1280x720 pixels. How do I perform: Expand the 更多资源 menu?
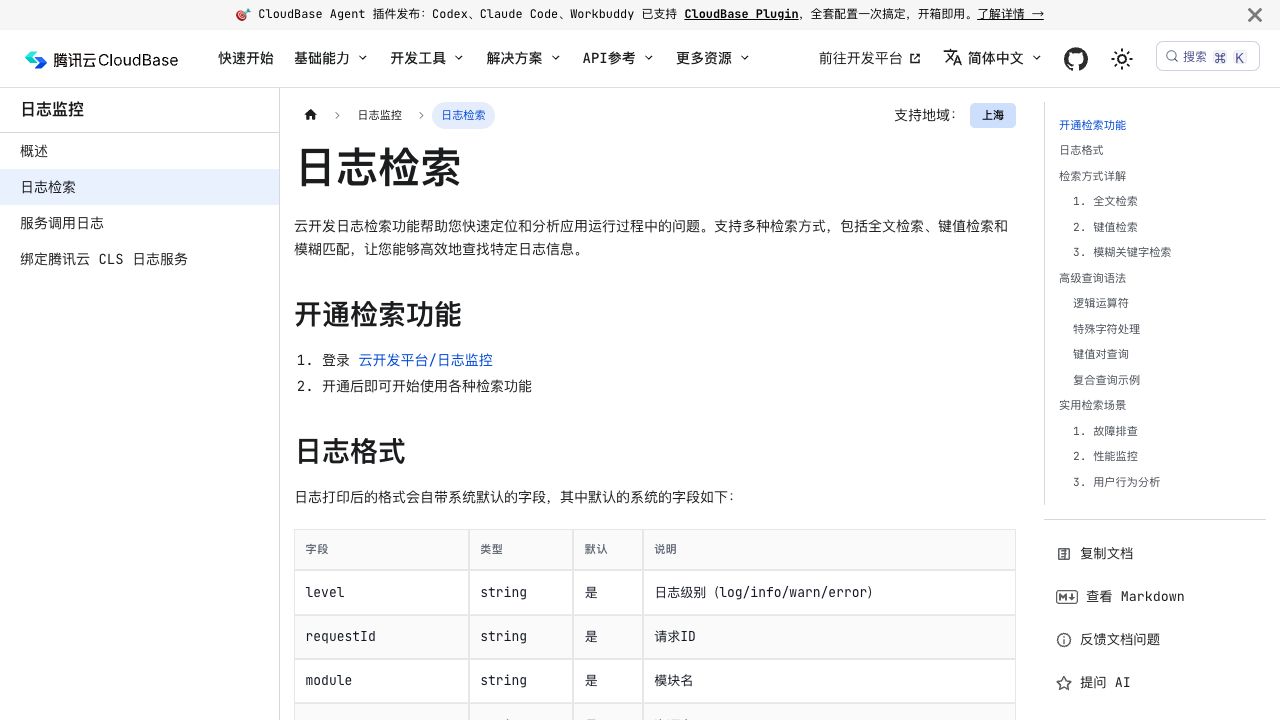(x=713, y=58)
